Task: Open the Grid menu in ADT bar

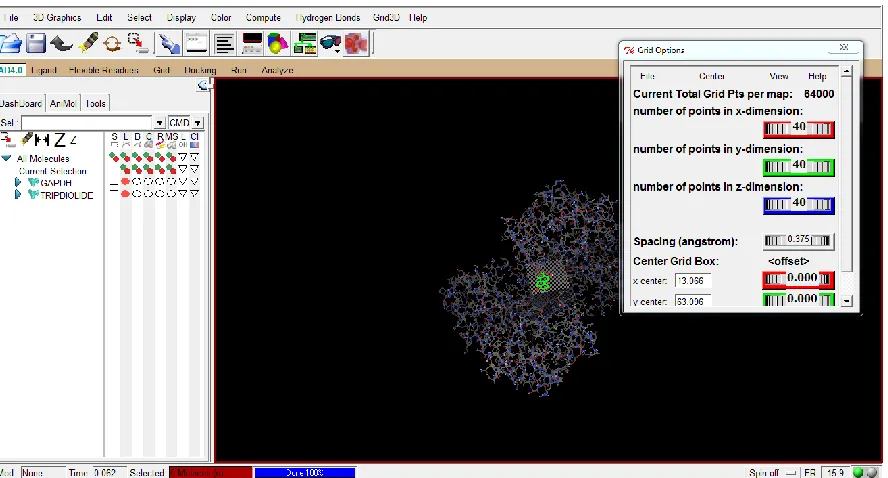Action: pos(161,70)
